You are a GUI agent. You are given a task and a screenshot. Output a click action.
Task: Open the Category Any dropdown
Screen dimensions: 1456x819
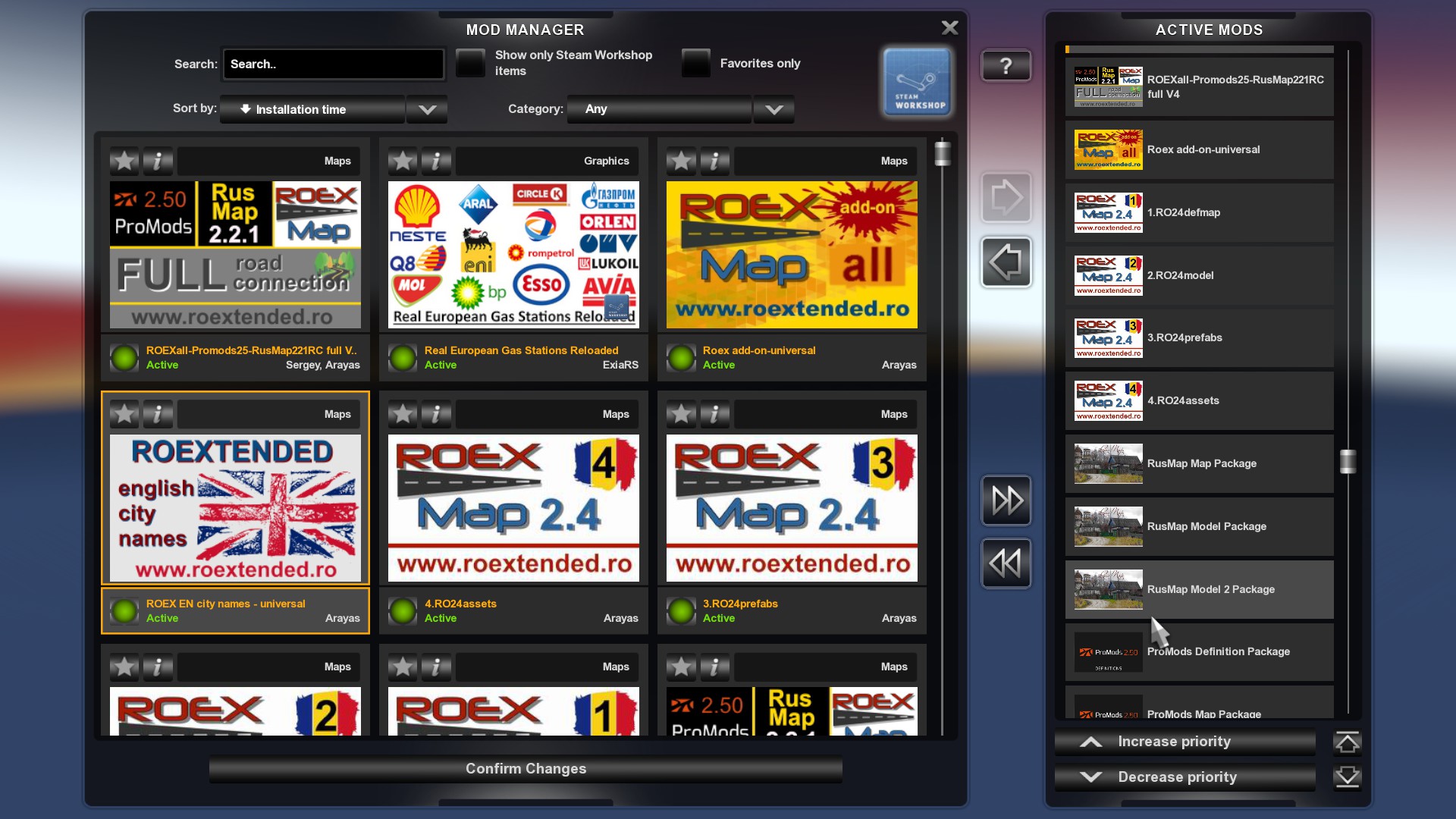click(659, 109)
